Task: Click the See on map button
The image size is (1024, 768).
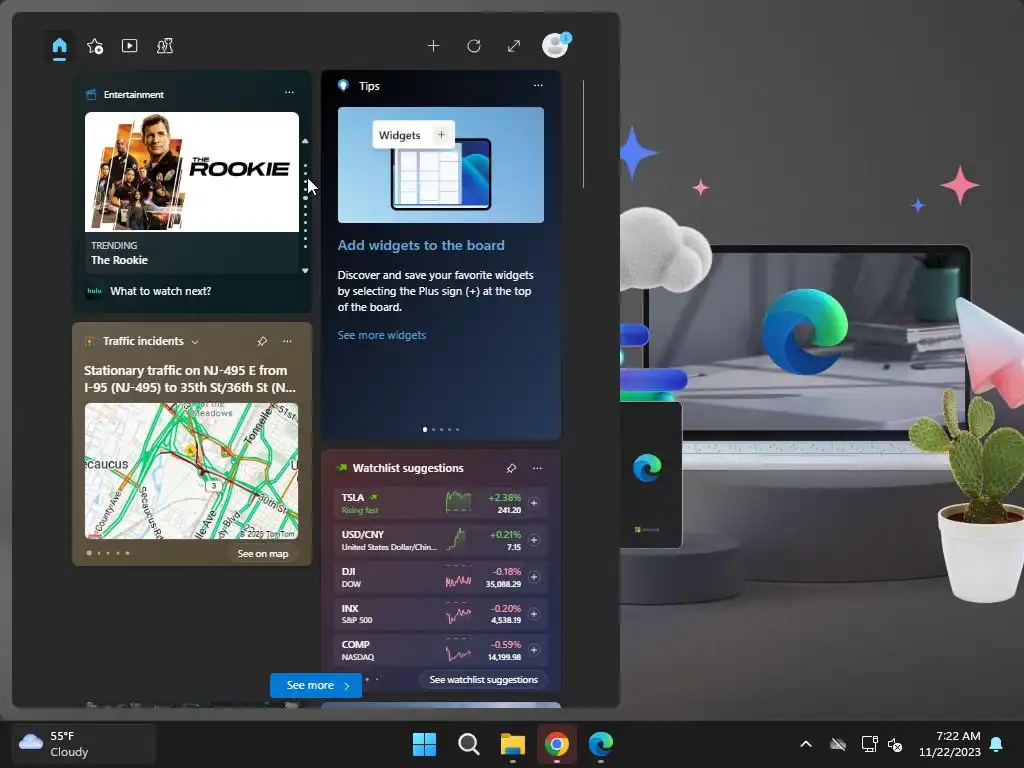Action: pyautogui.click(x=263, y=554)
